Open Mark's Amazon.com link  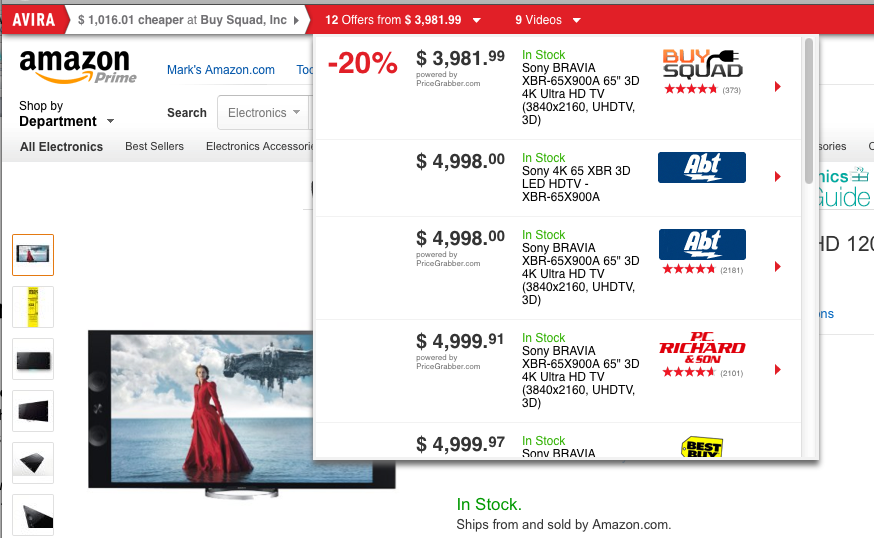coord(221,70)
